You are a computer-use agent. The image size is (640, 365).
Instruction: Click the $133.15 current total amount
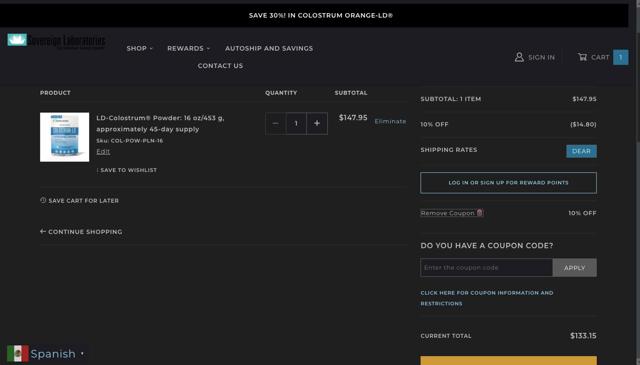click(583, 336)
